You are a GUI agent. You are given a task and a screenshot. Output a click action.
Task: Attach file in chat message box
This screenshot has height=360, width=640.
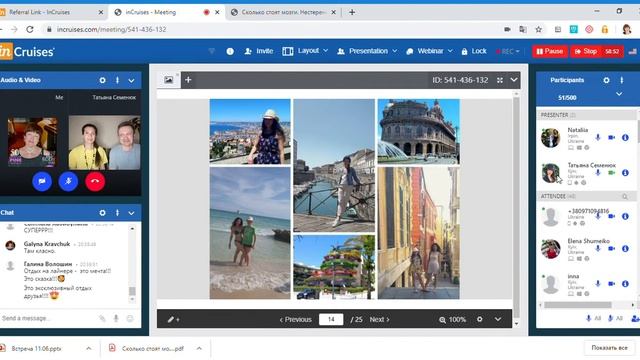102,318
